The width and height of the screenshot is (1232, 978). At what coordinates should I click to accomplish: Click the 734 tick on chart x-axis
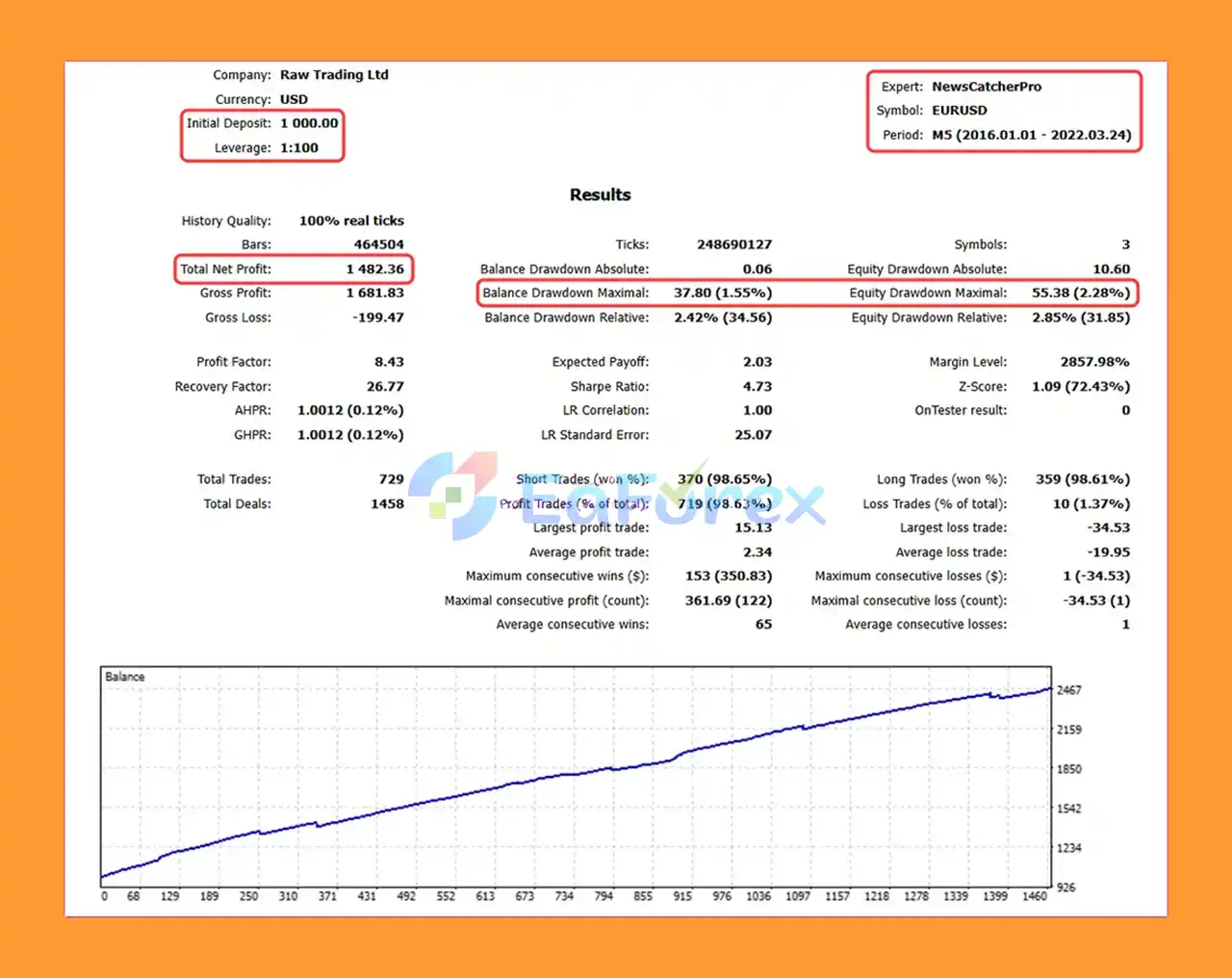tap(564, 896)
